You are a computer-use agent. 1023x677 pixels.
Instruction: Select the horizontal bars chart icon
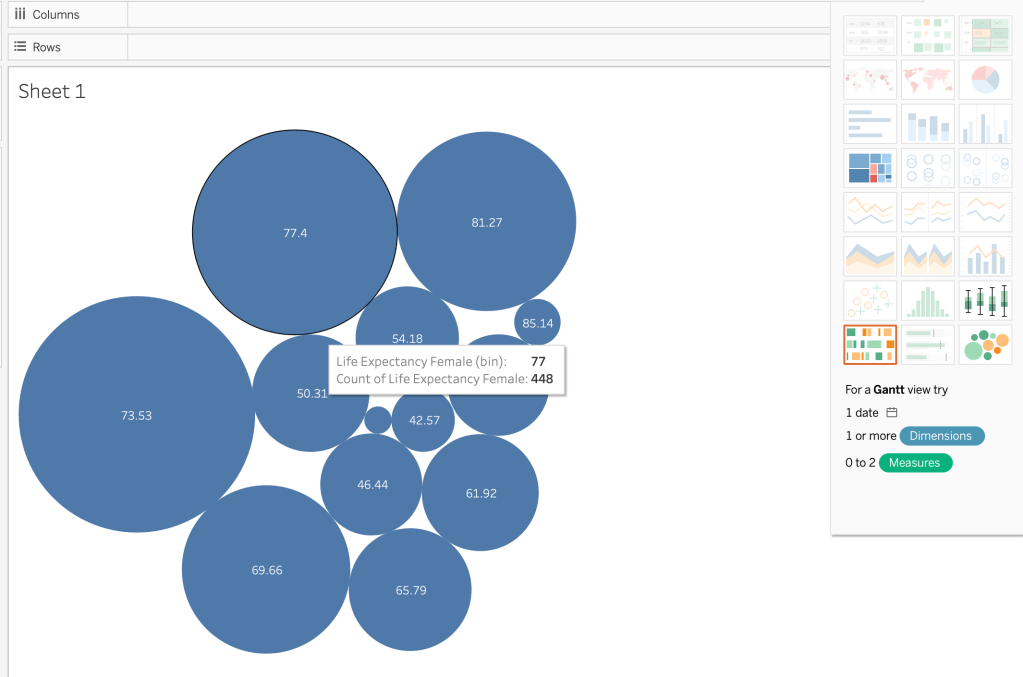pyautogui.click(x=870, y=124)
